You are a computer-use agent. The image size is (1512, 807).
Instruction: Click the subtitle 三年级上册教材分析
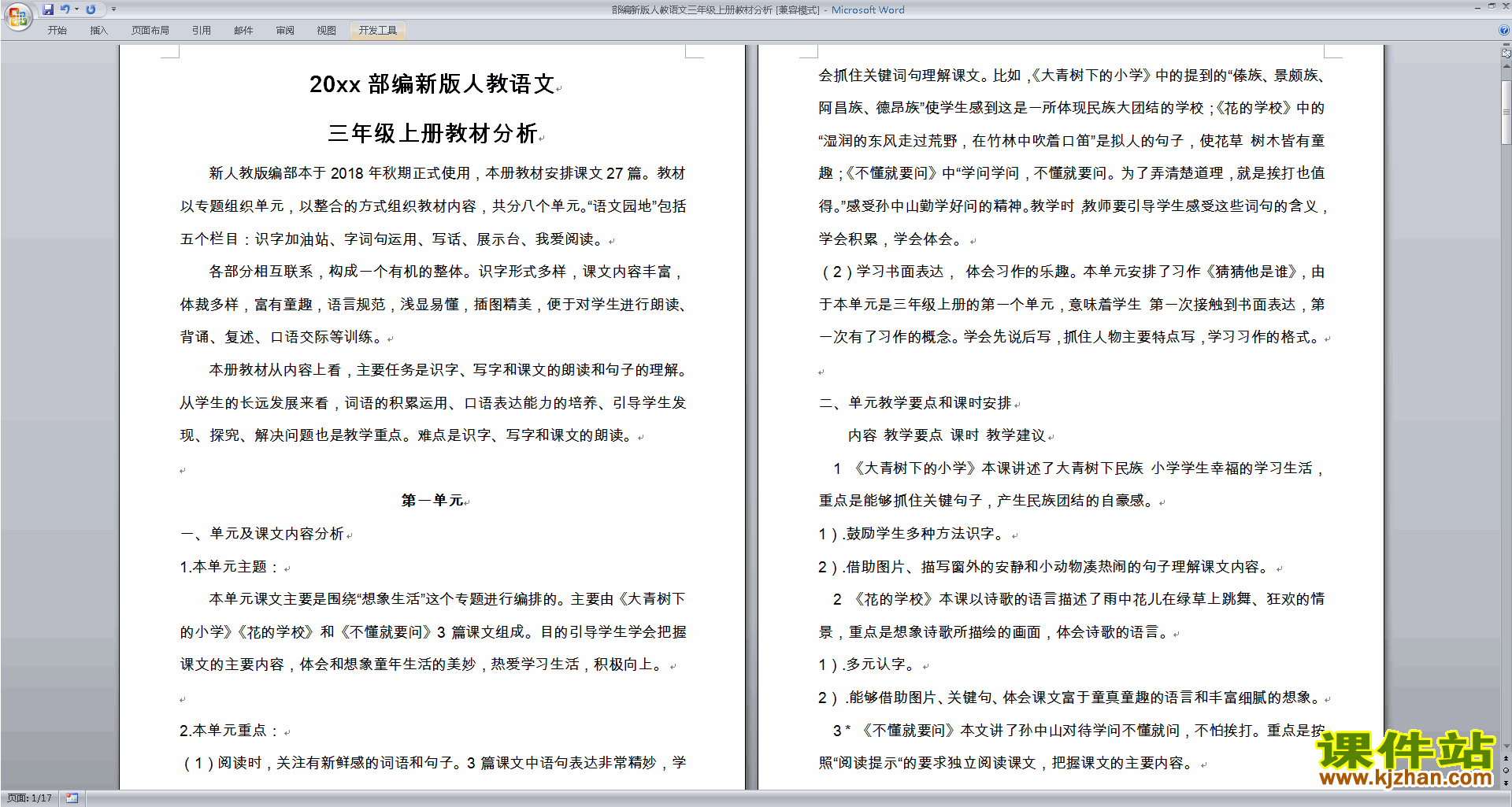click(432, 133)
